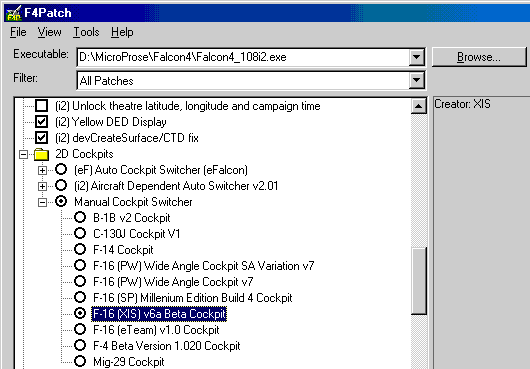Select the F-14 Cockpit radio button

tap(80, 249)
